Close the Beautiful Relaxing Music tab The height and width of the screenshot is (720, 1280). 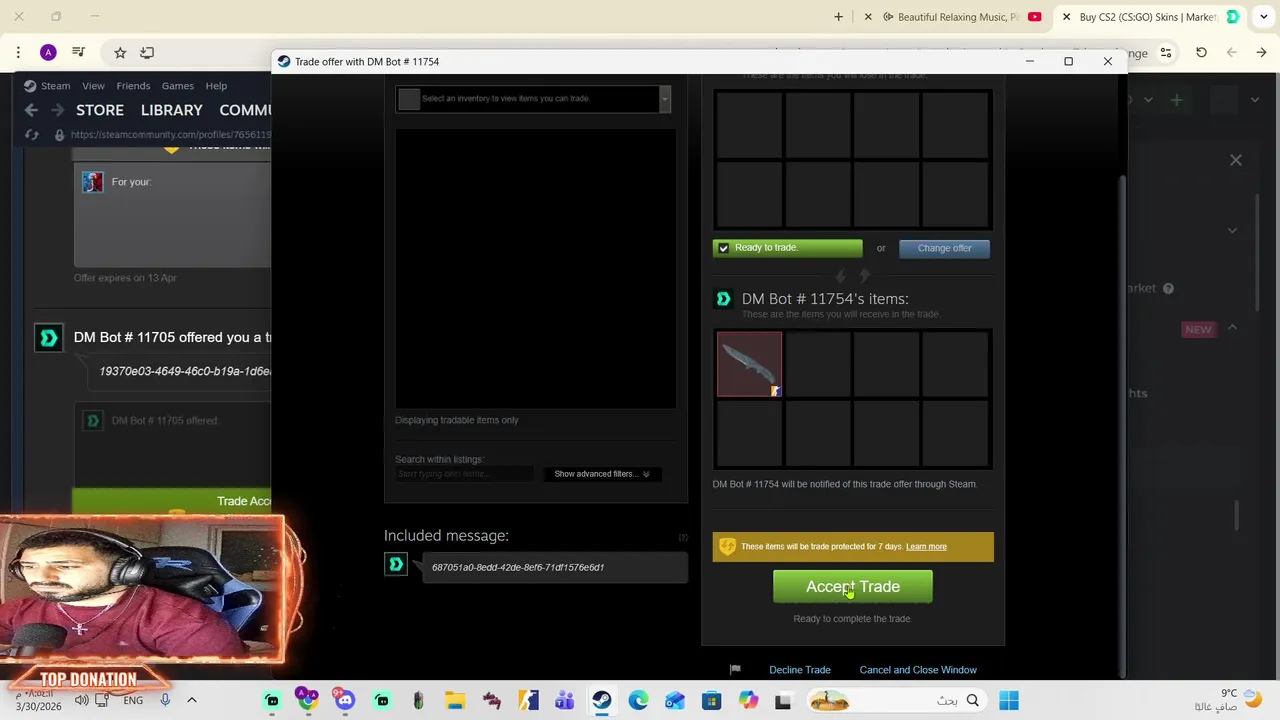coord(868,17)
